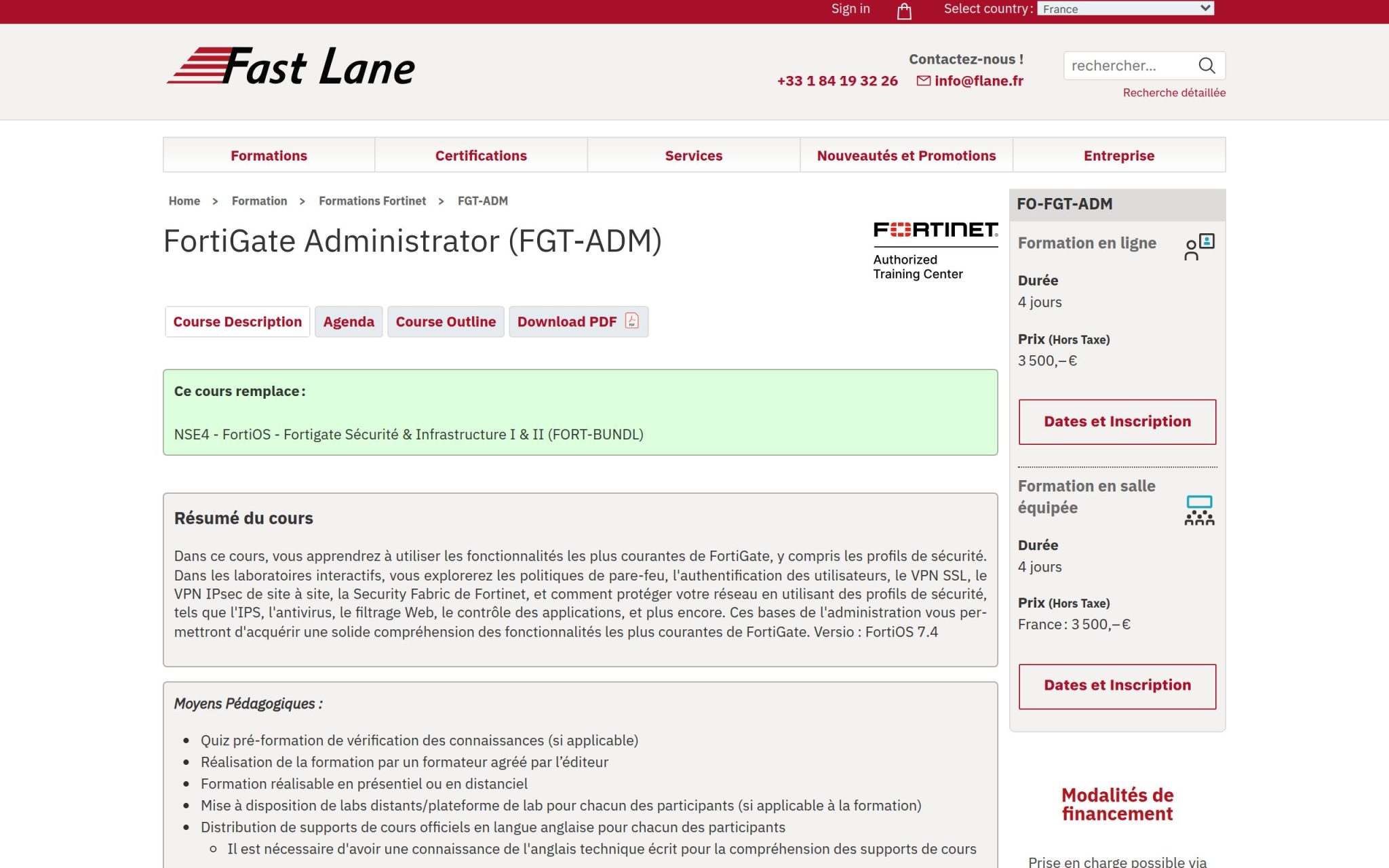Open the Entreprise menu
The width and height of the screenshot is (1389, 868).
[x=1119, y=155]
